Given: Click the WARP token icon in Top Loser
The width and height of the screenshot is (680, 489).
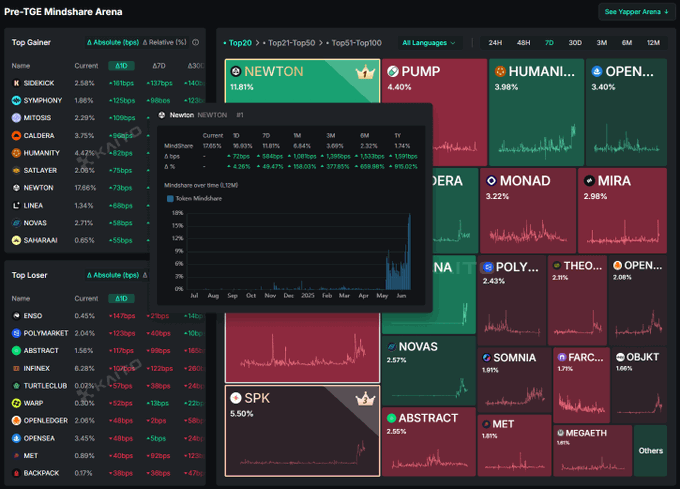Looking at the screenshot, I should [x=17, y=403].
